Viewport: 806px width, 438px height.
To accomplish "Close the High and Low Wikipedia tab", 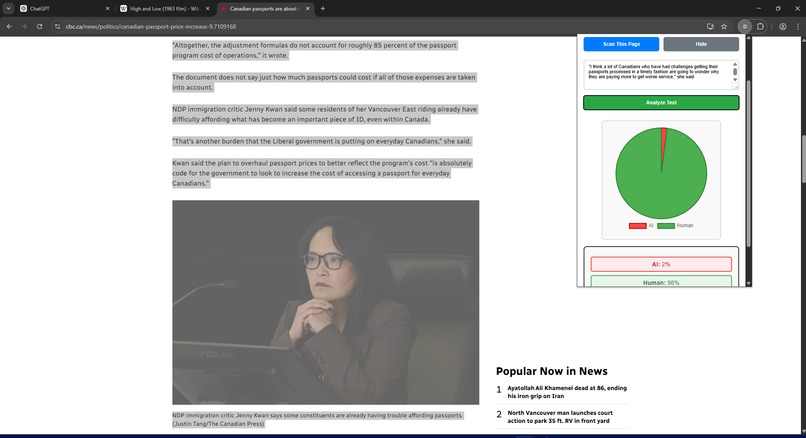I will pos(208,9).
